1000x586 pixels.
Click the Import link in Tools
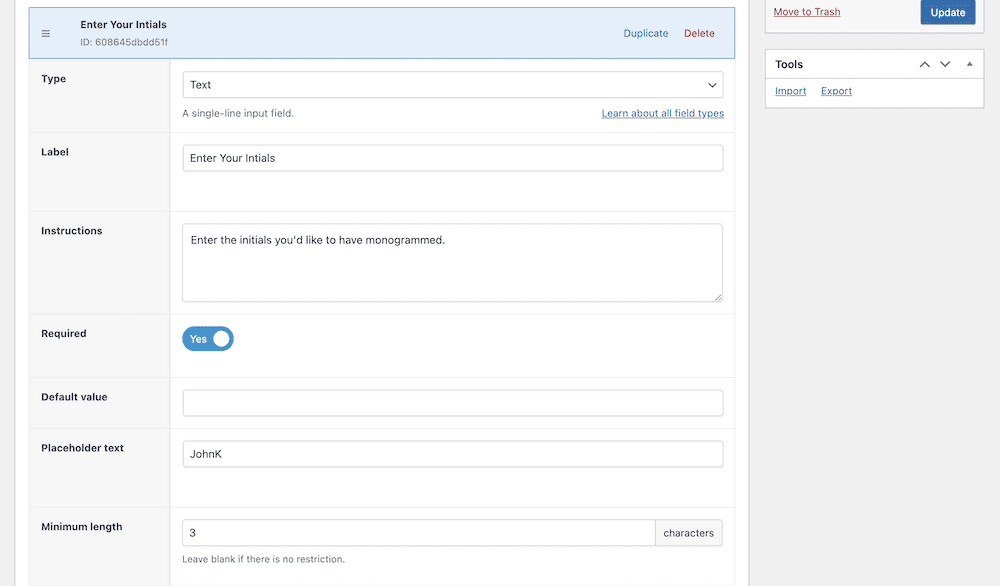pos(790,91)
